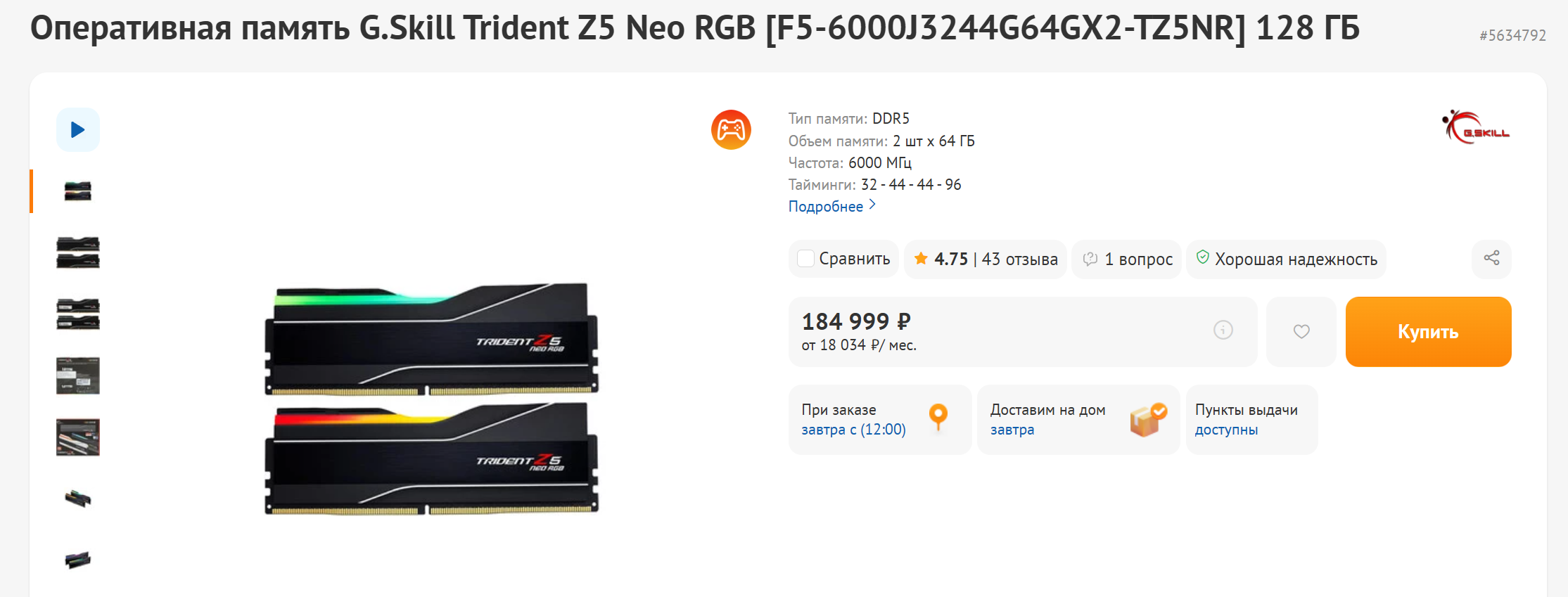Click the delivery box icon

(1148, 420)
